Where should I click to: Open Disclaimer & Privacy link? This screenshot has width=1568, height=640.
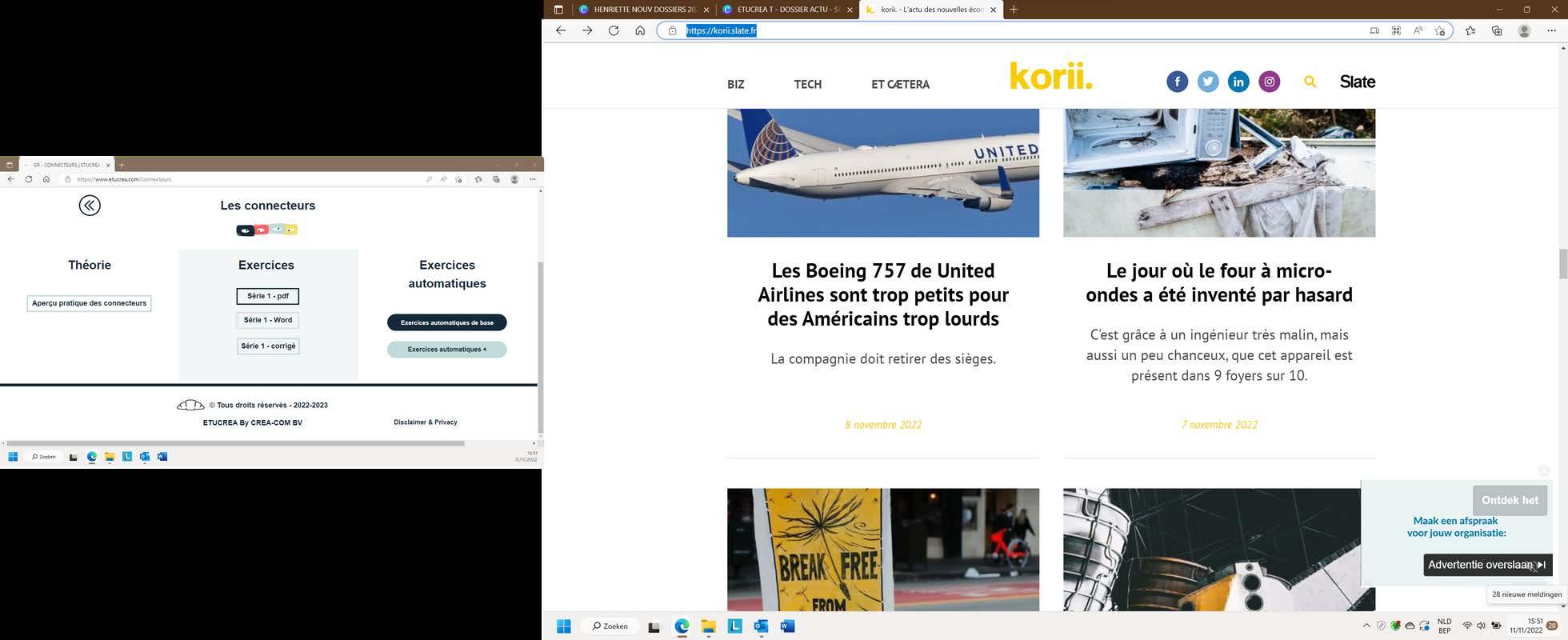[426, 422]
